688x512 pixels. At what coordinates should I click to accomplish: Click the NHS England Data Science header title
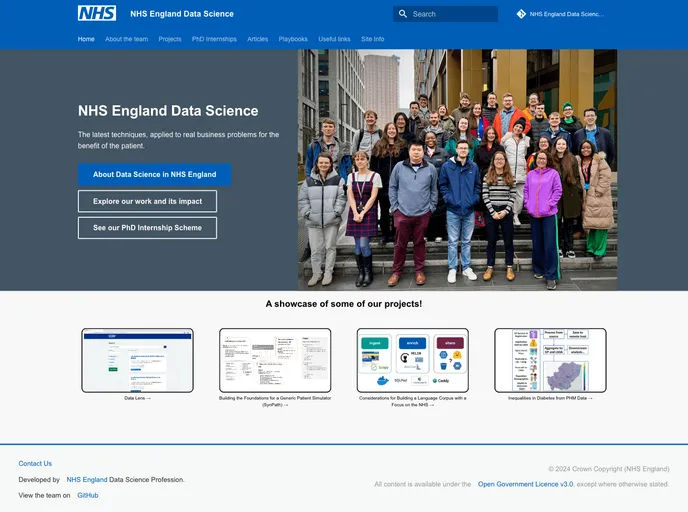[182, 14]
